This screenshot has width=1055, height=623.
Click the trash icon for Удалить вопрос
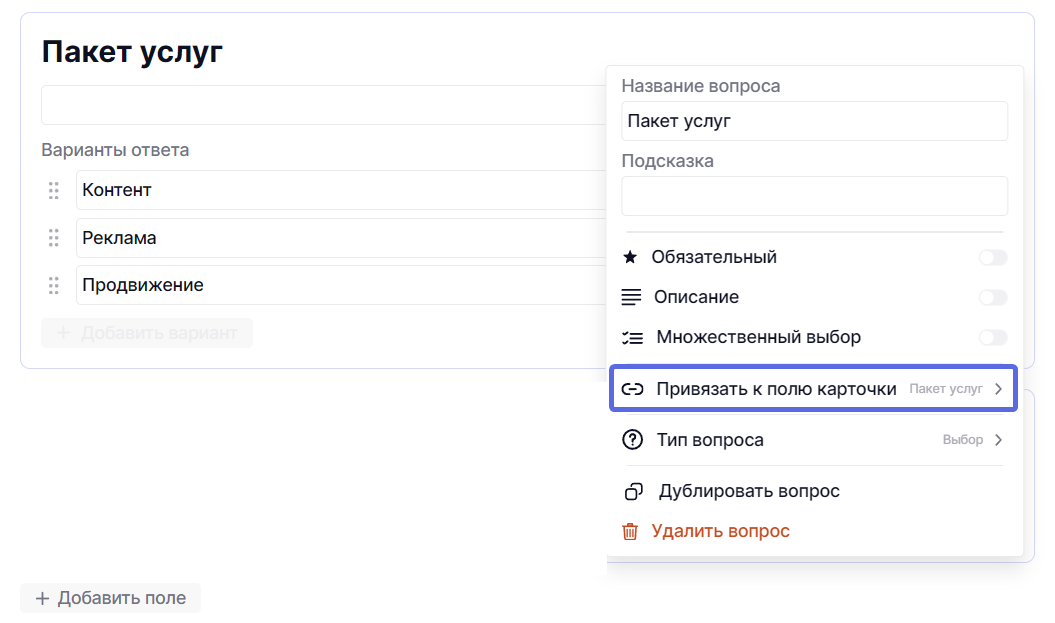pyautogui.click(x=630, y=531)
